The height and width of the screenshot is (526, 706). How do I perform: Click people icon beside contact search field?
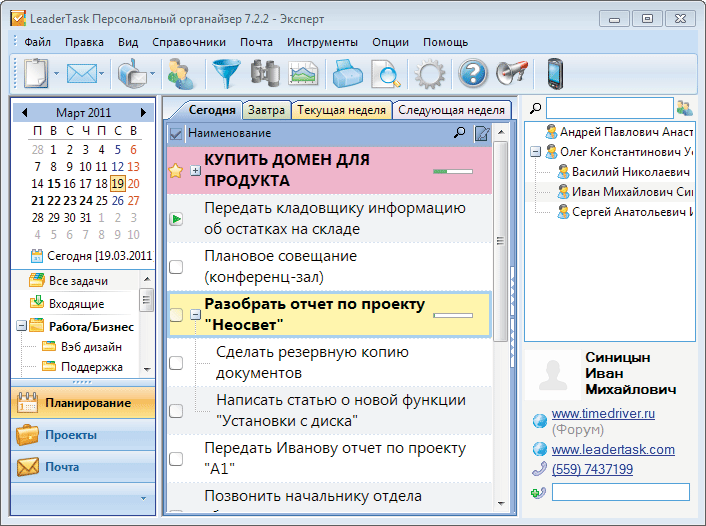click(x=684, y=108)
